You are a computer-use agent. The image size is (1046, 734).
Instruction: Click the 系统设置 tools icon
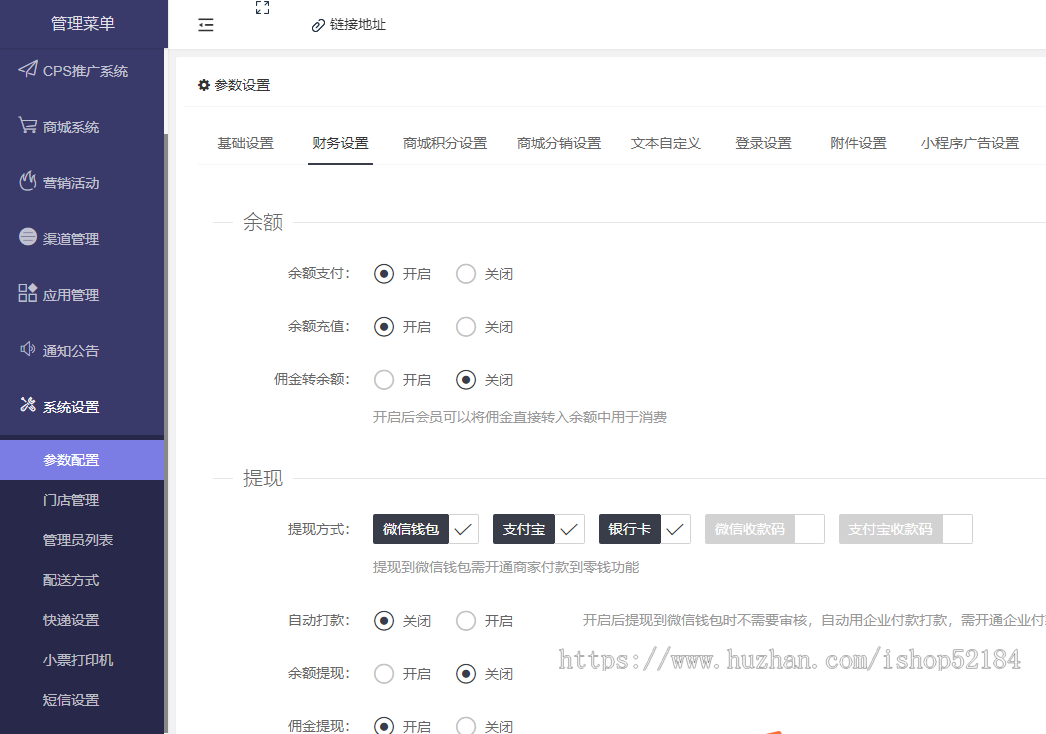(x=27, y=404)
